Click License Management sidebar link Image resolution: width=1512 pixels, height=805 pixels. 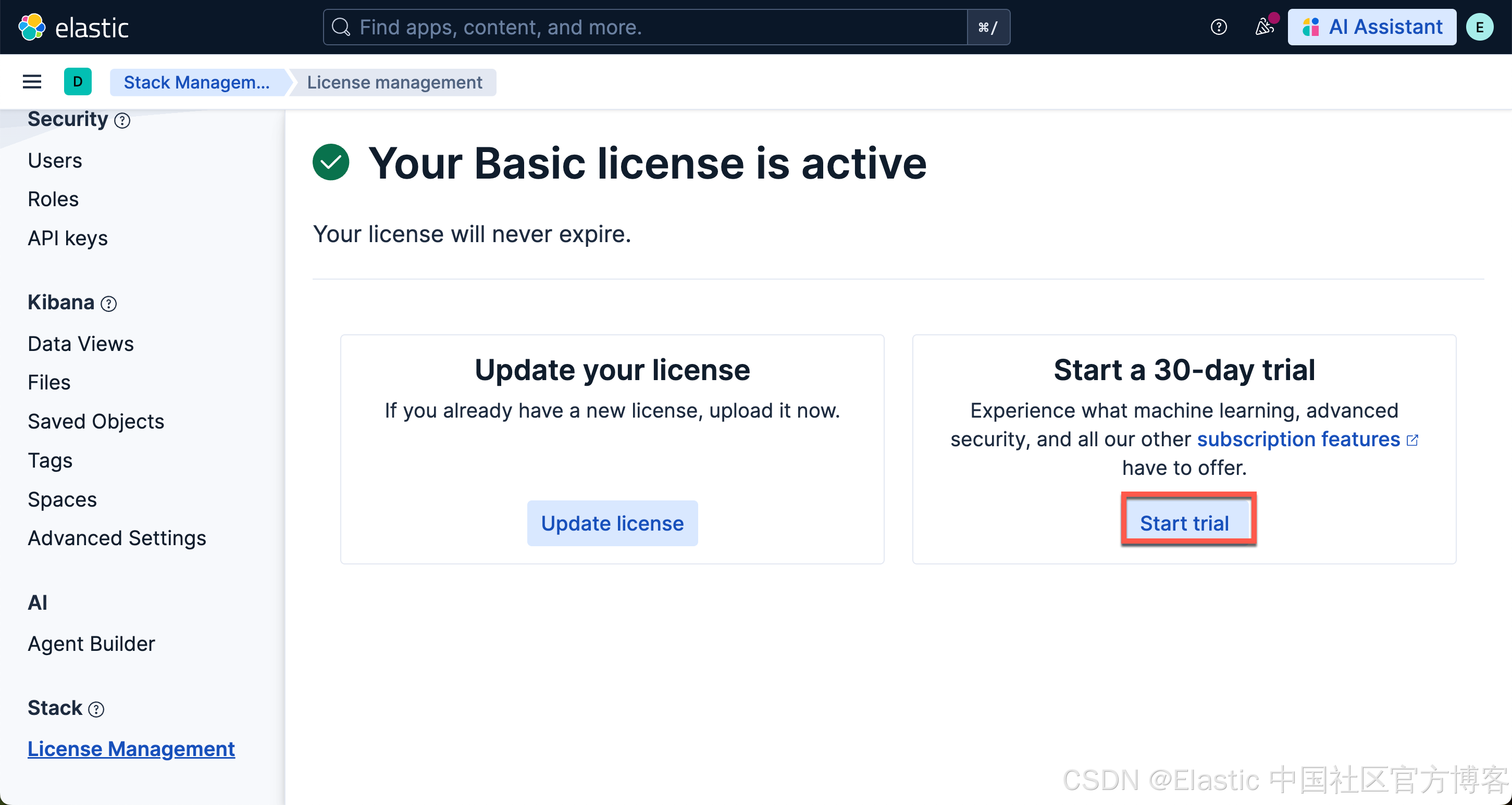pyautogui.click(x=131, y=749)
